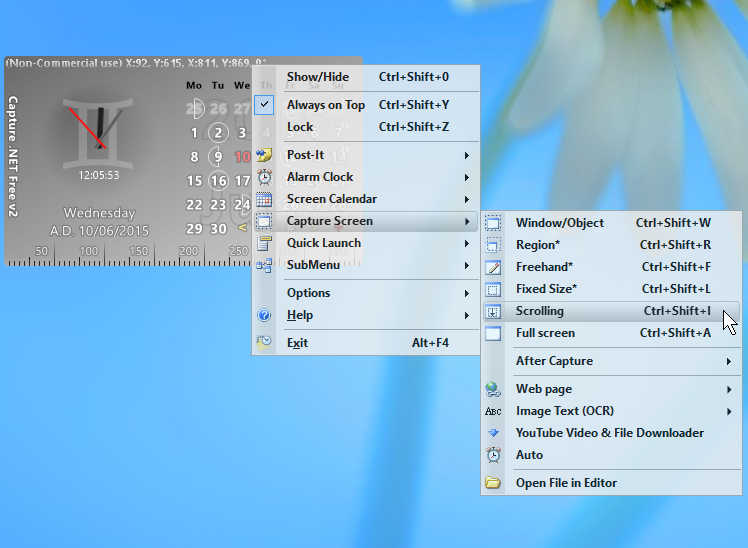
Task: Expand the Alarm Clock submenu arrow
Action: [x=467, y=177]
